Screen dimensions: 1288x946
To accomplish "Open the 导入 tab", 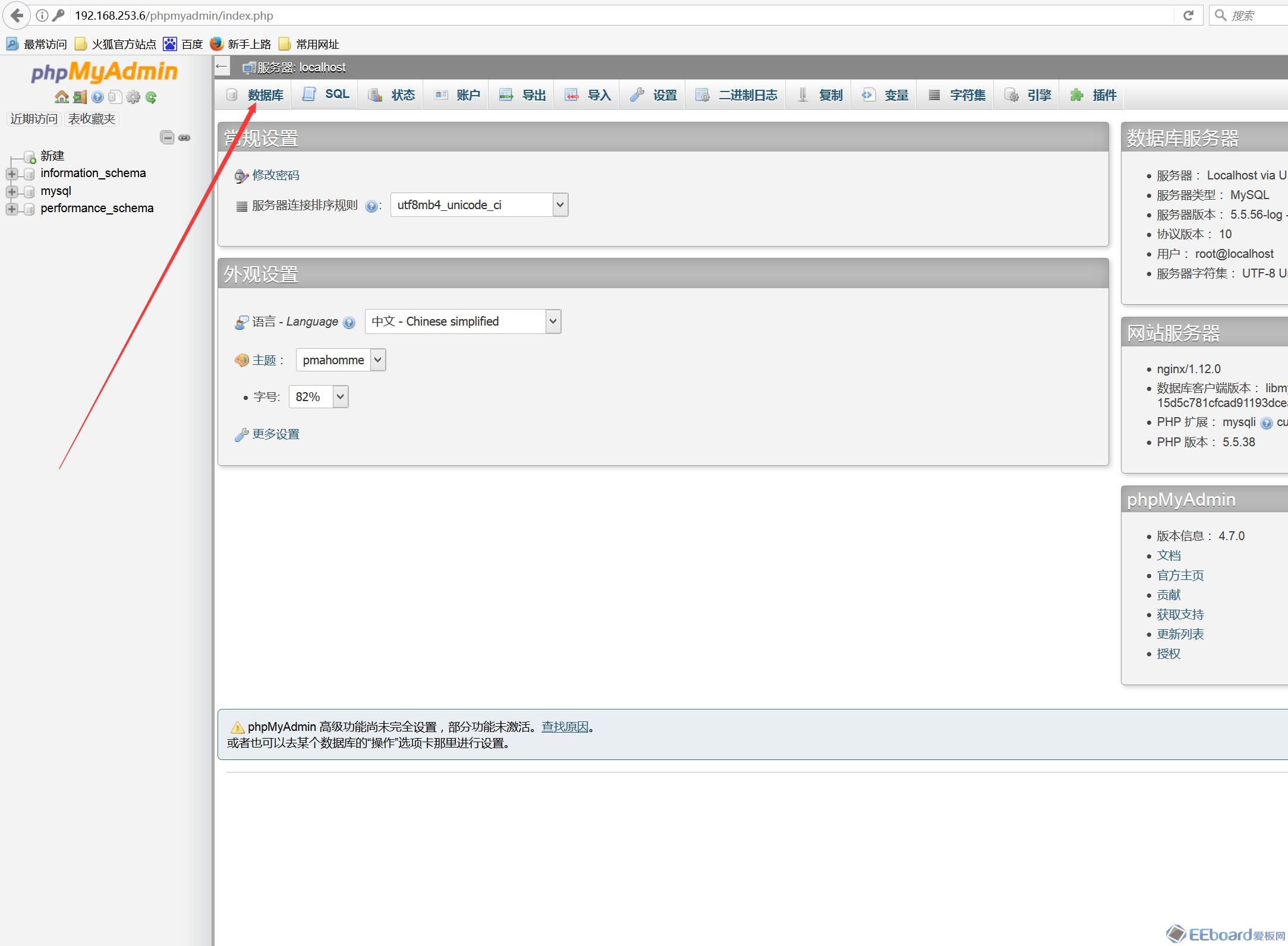I will 587,95.
